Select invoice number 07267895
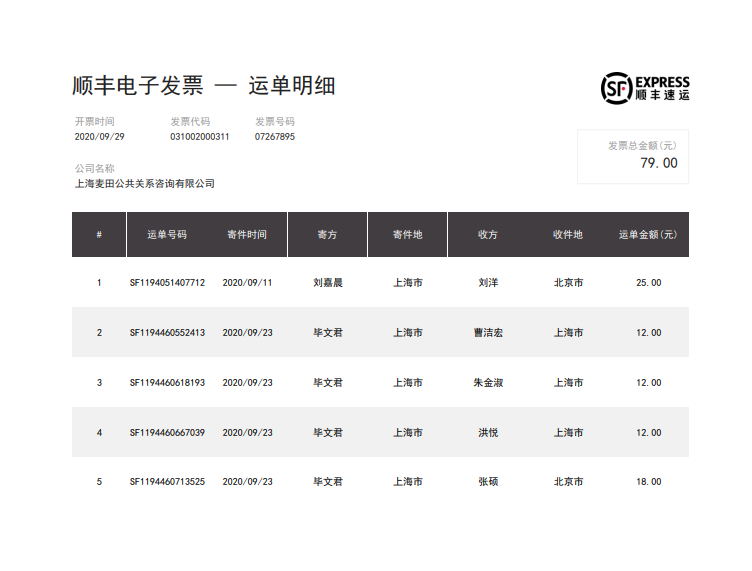 [x=275, y=137]
